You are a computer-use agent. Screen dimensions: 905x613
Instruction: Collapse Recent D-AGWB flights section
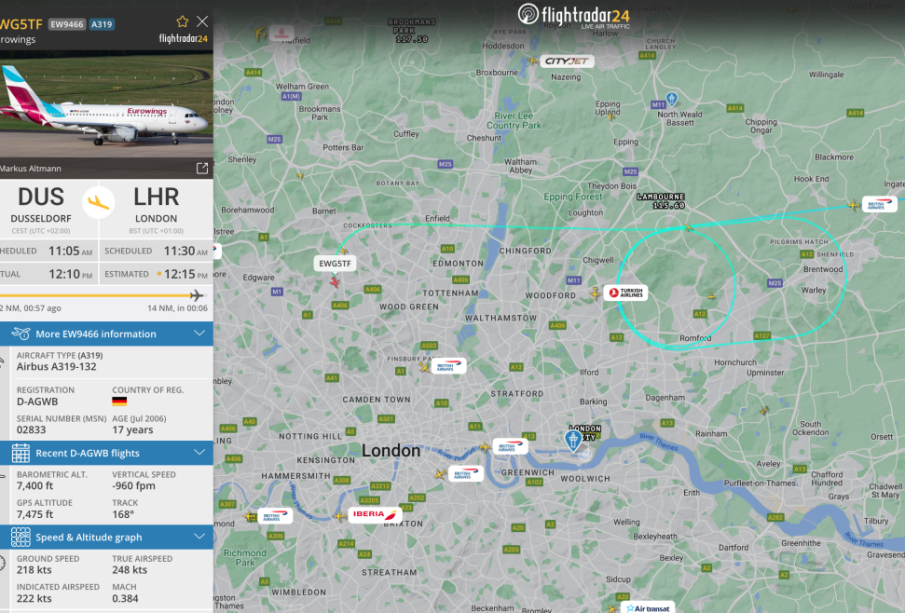pyautogui.click(x=200, y=453)
